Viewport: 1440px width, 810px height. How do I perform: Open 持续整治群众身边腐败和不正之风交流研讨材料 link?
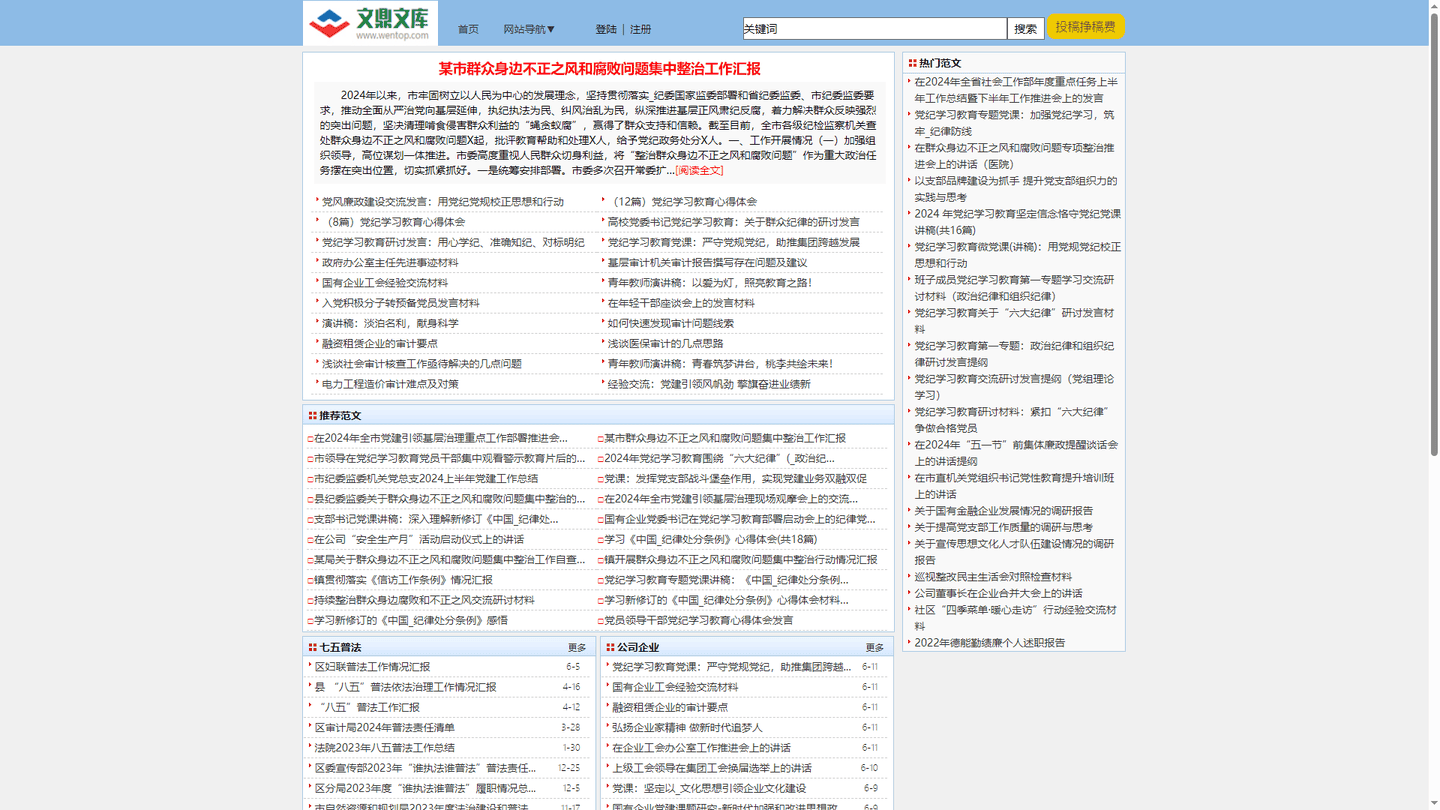pyautogui.click(x=424, y=600)
